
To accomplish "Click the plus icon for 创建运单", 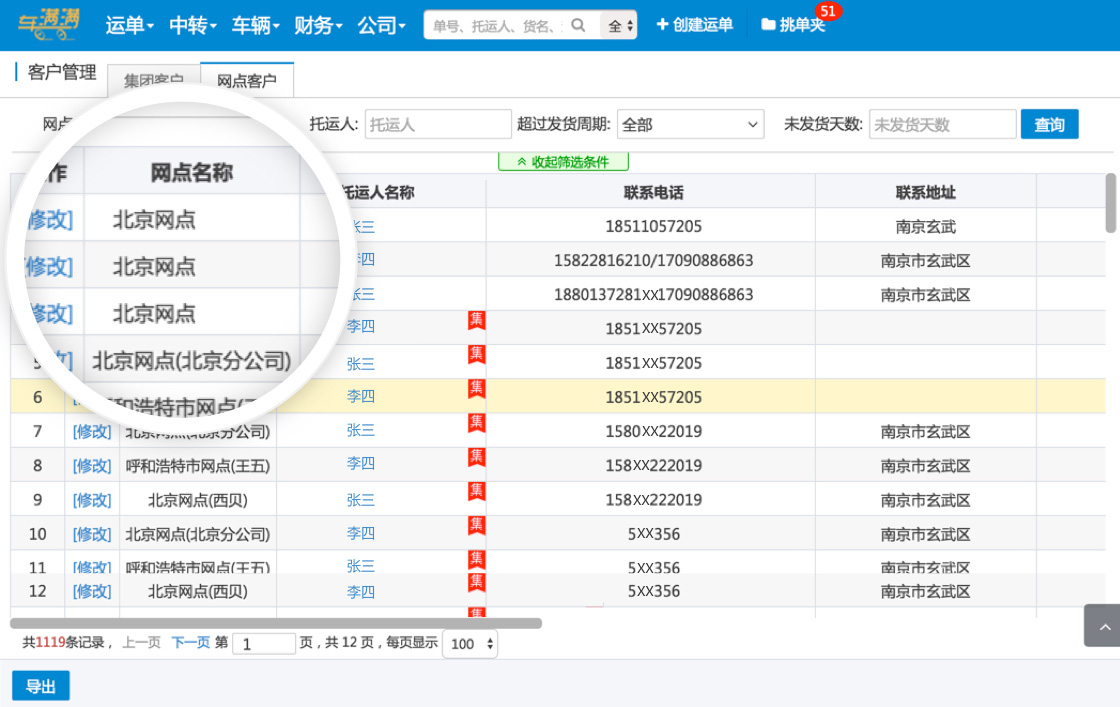I will [662, 25].
